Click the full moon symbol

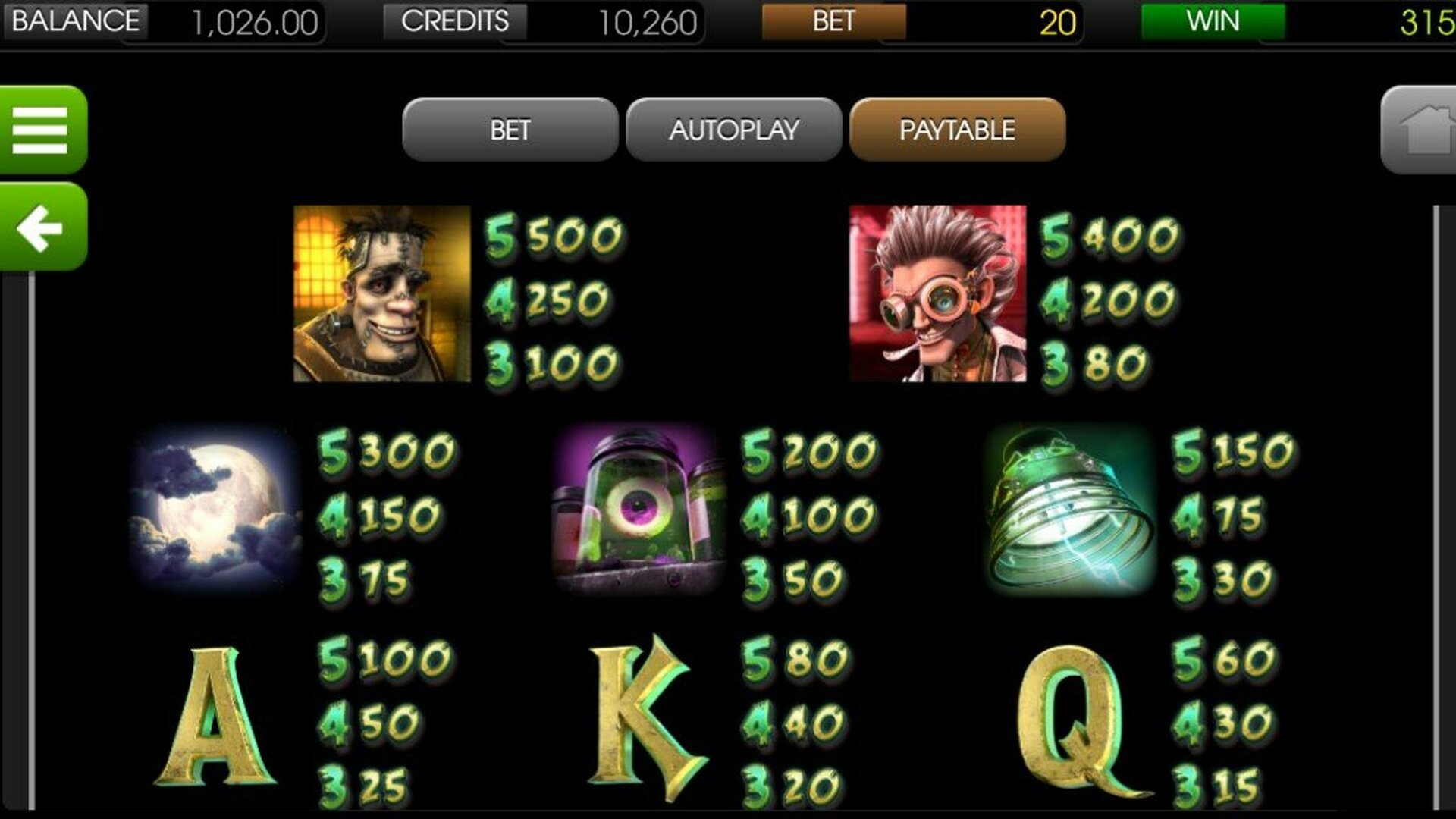pos(215,509)
